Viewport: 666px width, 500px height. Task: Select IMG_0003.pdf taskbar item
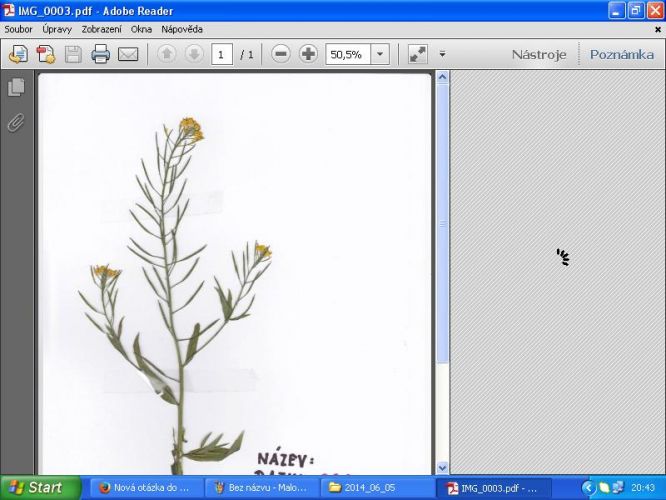(494, 488)
